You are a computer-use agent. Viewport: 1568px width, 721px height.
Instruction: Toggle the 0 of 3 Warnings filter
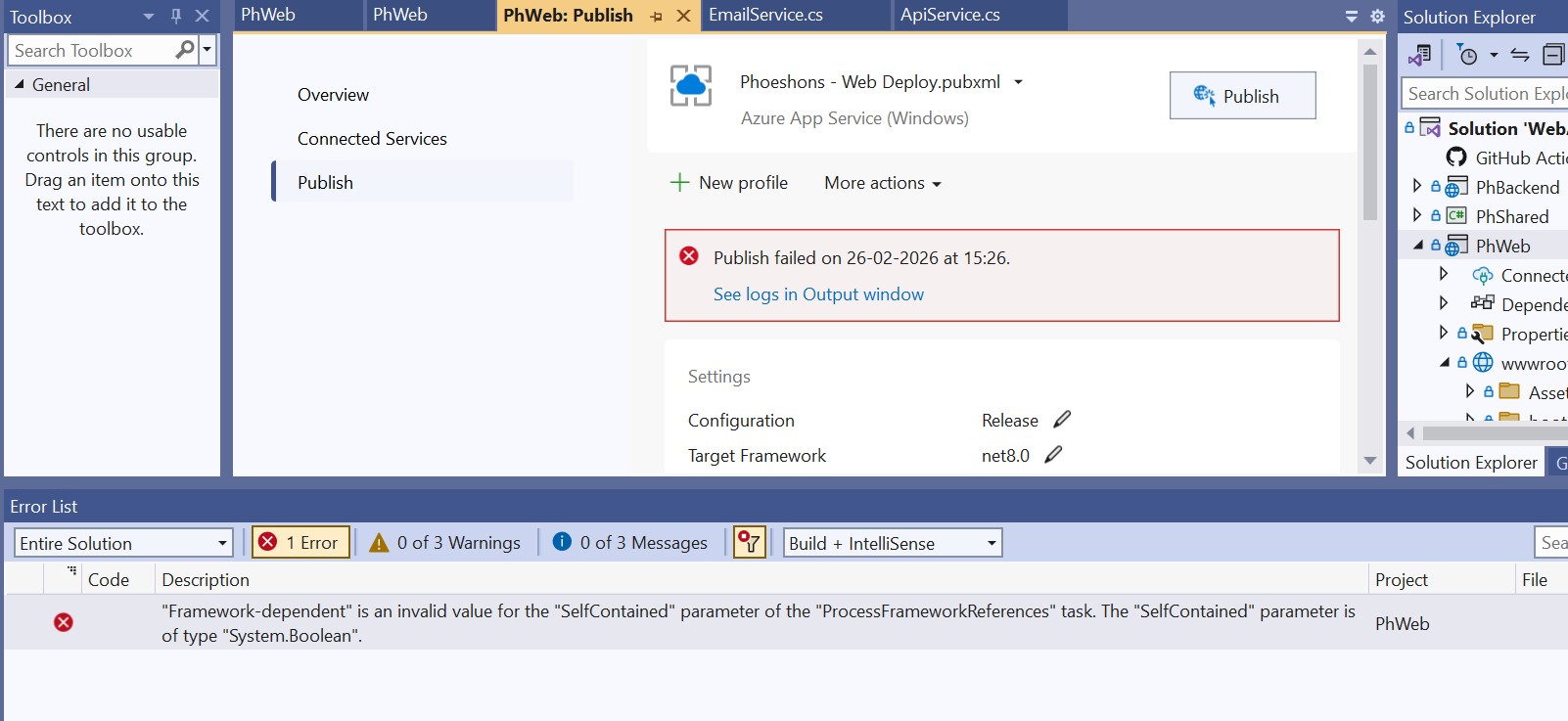[445, 542]
